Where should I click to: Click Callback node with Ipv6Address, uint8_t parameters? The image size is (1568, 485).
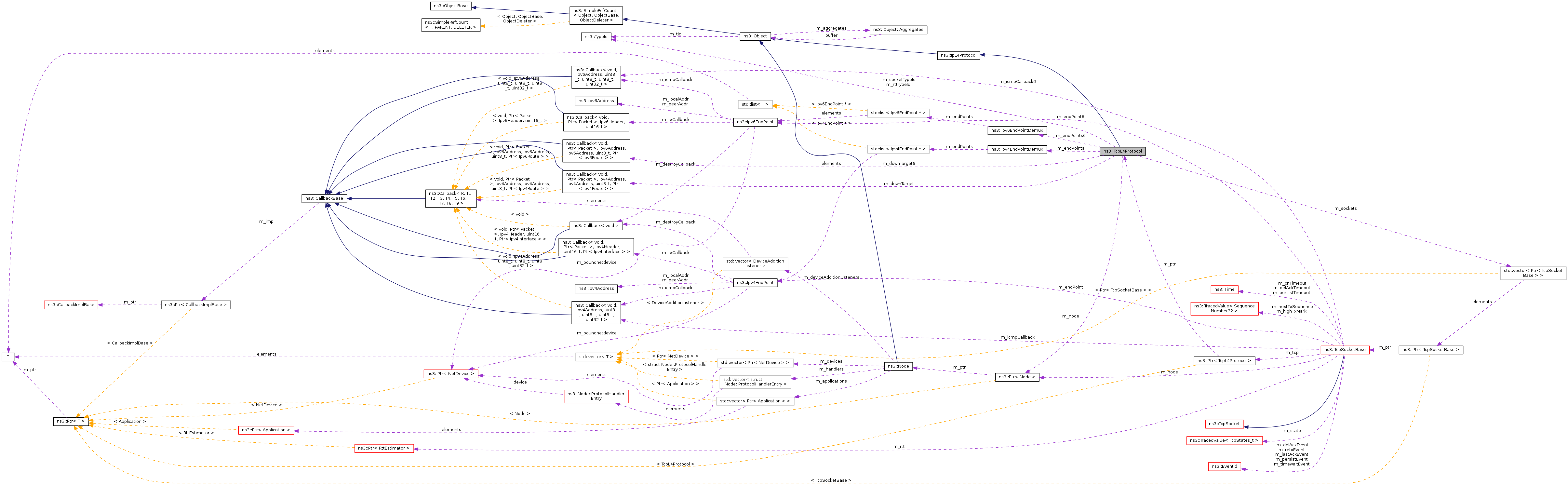(596, 77)
